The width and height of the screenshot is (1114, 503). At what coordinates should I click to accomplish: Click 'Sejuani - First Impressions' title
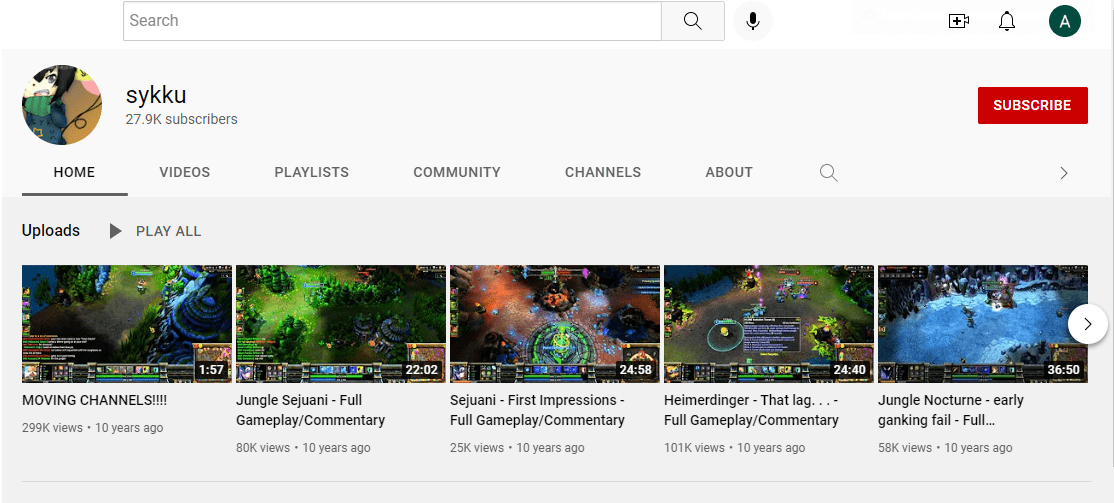tap(537, 410)
